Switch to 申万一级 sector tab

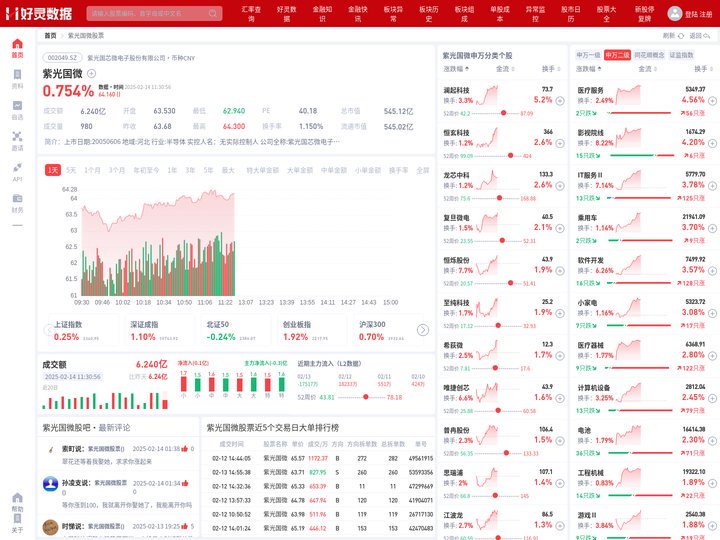(588, 55)
